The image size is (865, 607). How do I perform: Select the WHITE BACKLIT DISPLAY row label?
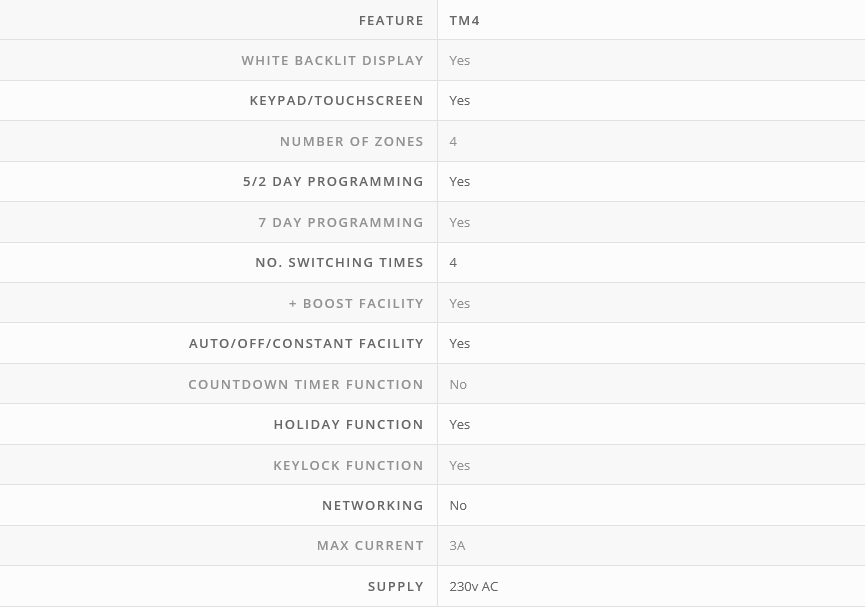[x=332, y=60]
